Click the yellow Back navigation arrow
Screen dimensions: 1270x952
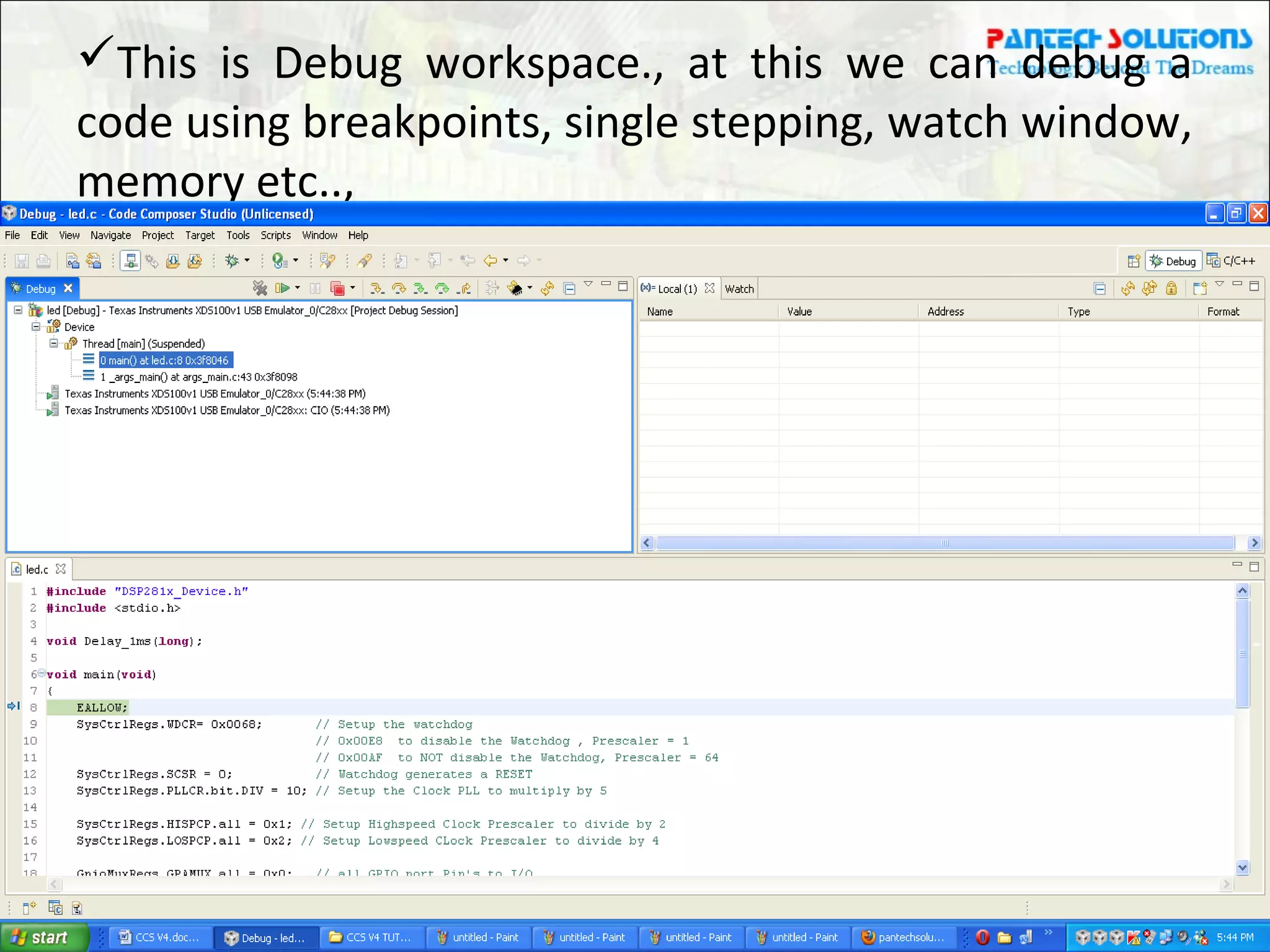pos(491,261)
